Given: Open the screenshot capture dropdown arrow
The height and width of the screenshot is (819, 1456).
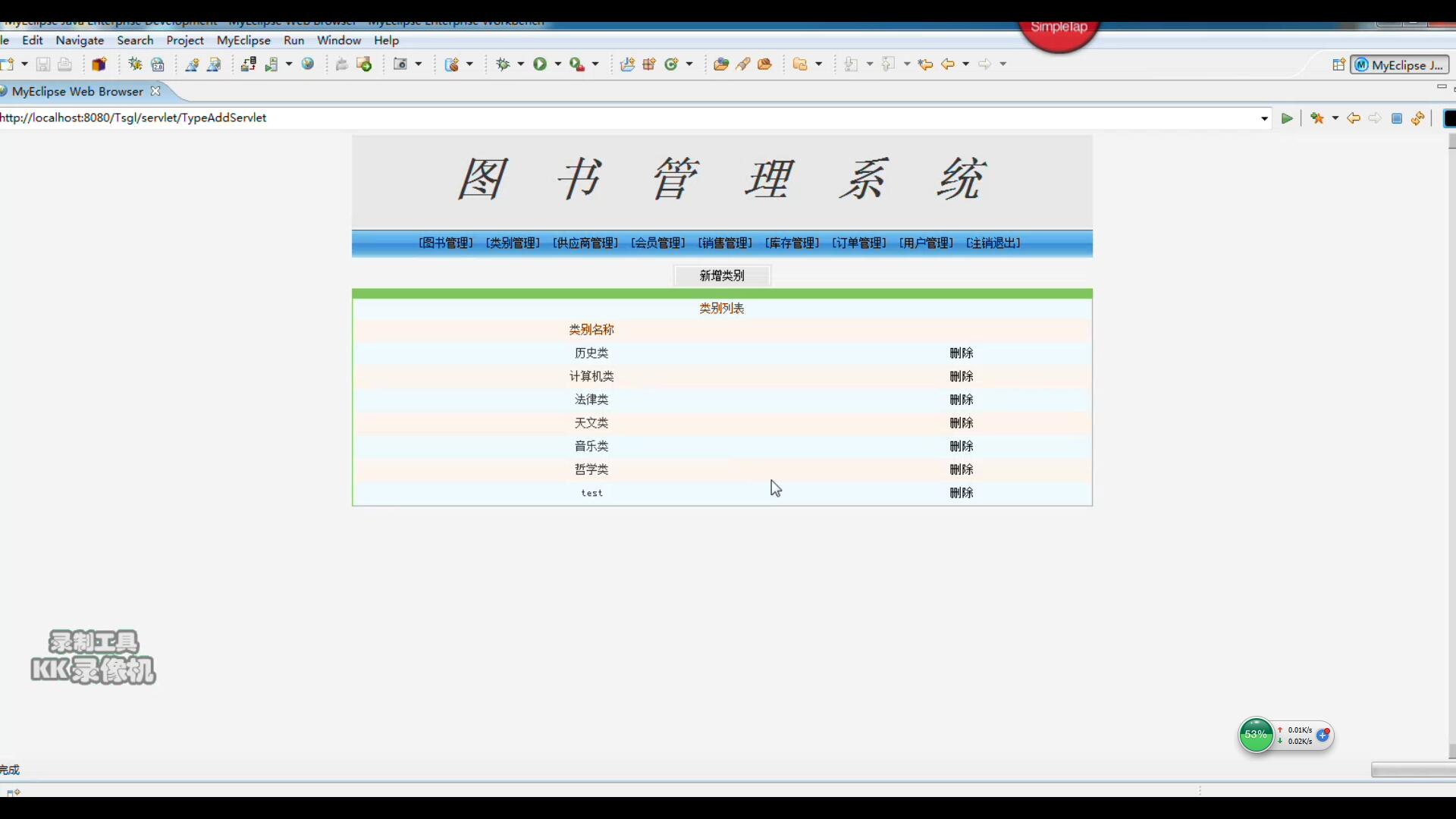Looking at the screenshot, I should 419,64.
